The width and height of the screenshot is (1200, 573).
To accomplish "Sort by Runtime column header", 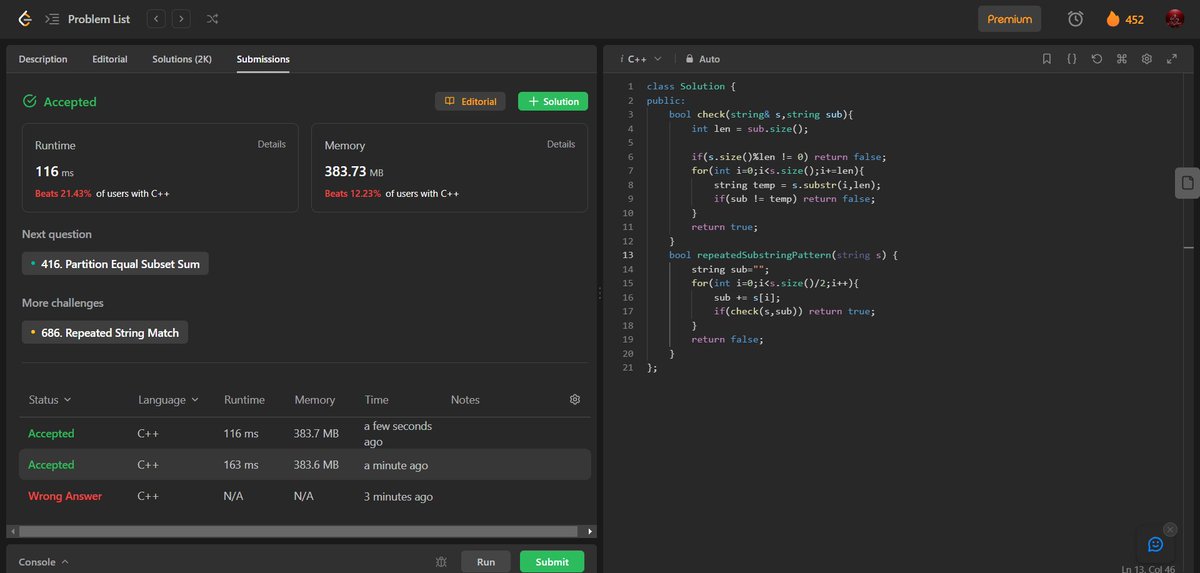I will coord(244,400).
